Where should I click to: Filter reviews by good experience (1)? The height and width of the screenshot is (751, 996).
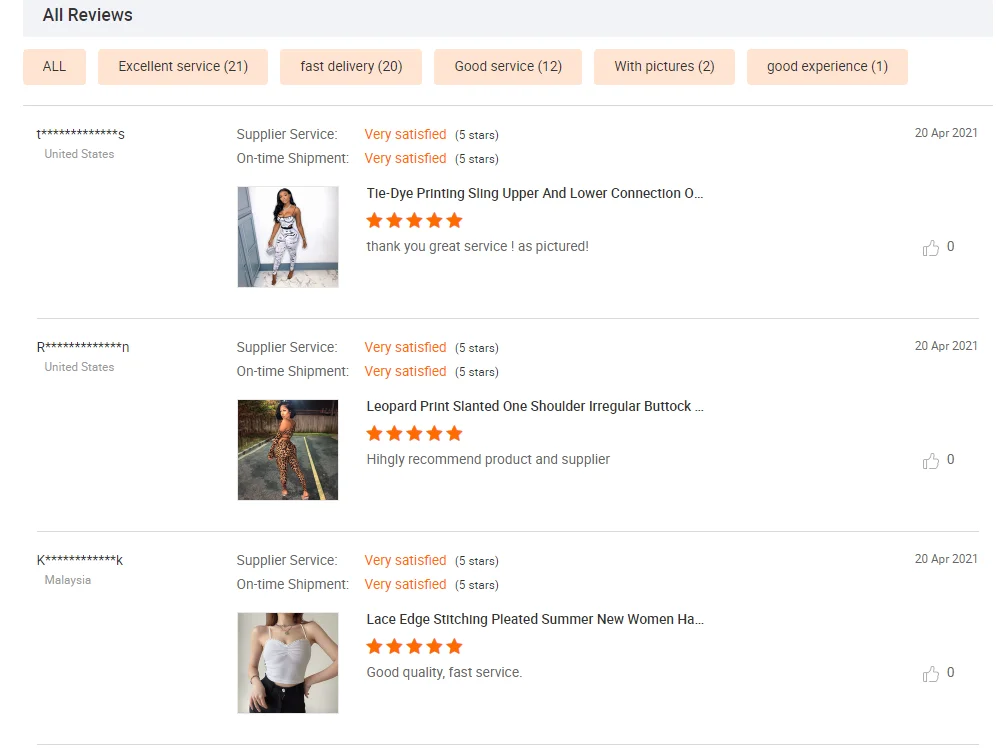tap(827, 67)
